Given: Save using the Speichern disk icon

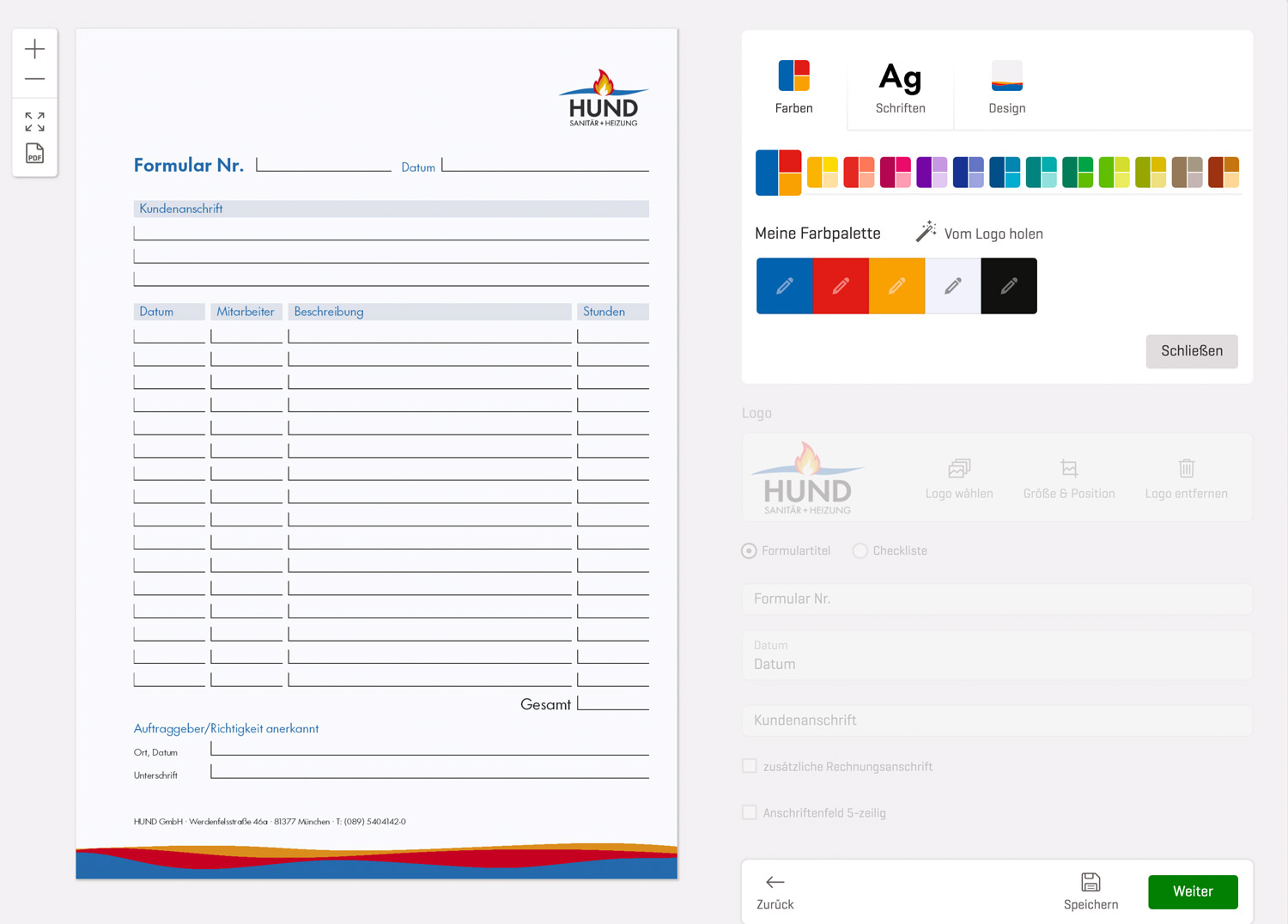Looking at the screenshot, I should pyautogui.click(x=1091, y=883).
